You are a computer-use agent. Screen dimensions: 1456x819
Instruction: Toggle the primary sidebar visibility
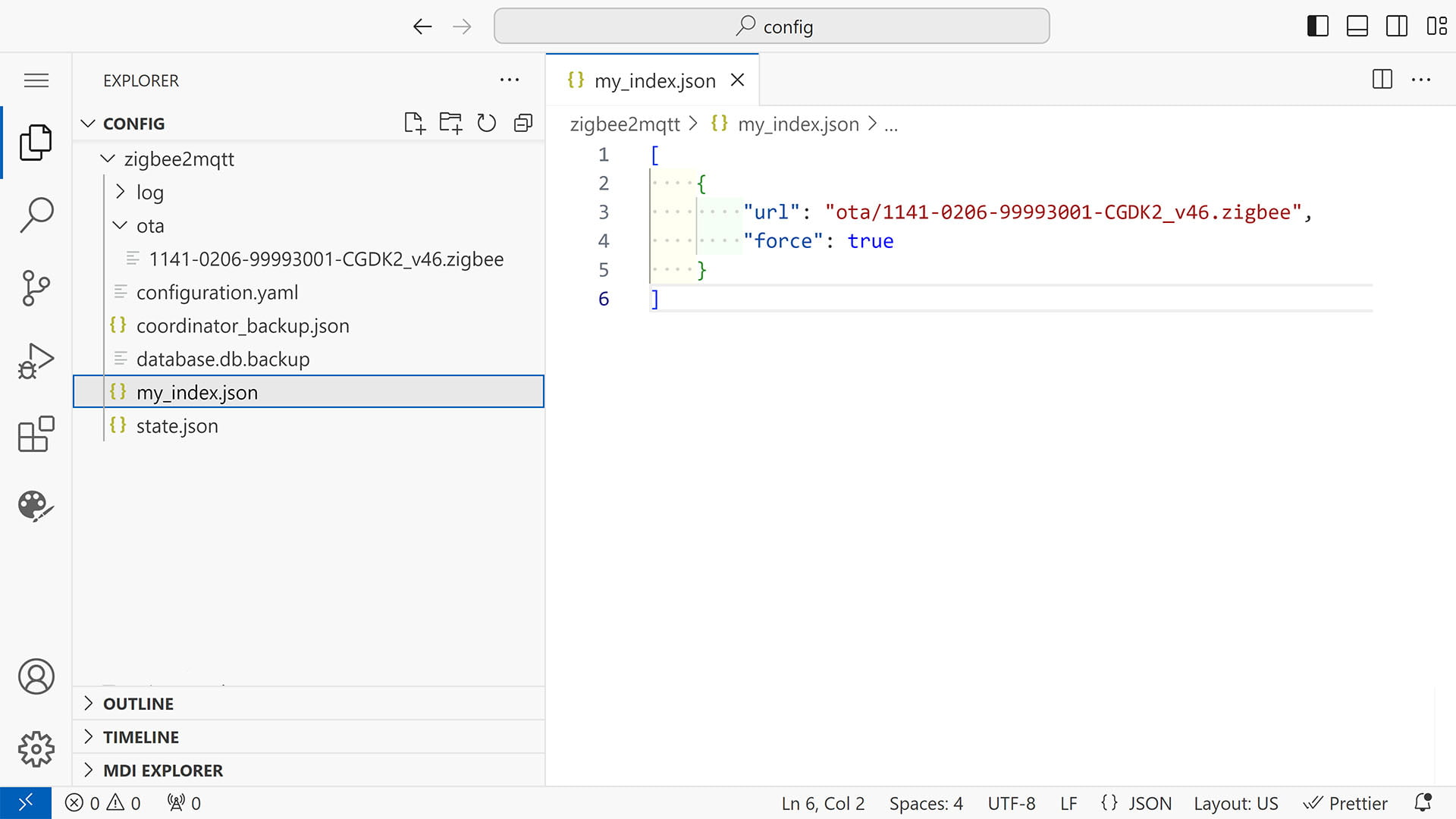[x=1318, y=25]
